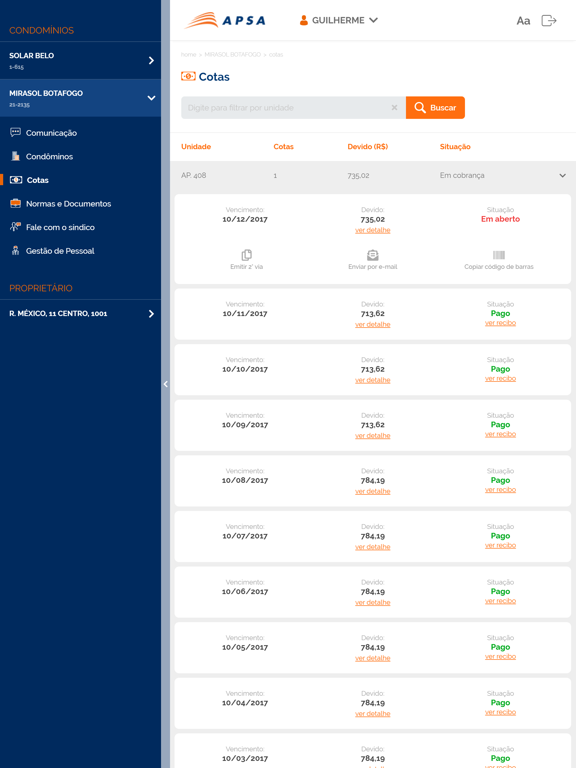This screenshot has width=576, height=768.
Task: Collapse the sidebar with the left arrow handle
Action: pyautogui.click(x=166, y=384)
